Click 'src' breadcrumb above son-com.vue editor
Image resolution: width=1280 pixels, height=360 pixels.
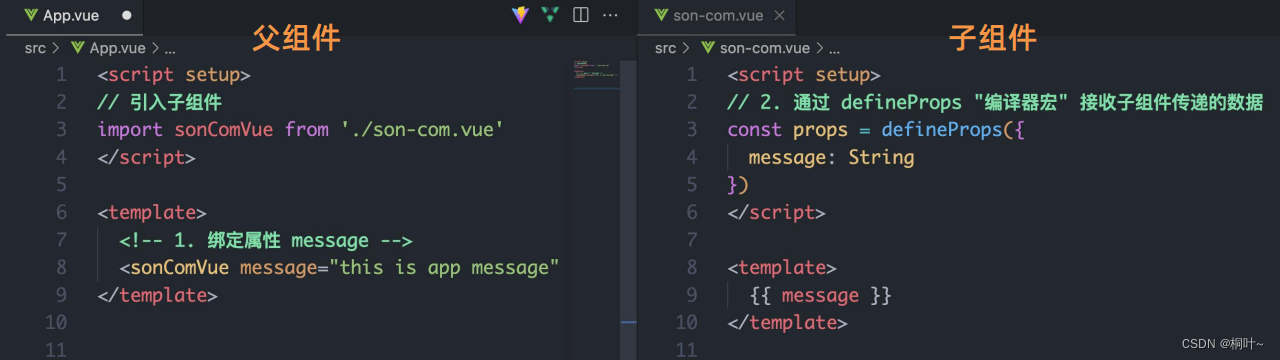tap(665, 47)
